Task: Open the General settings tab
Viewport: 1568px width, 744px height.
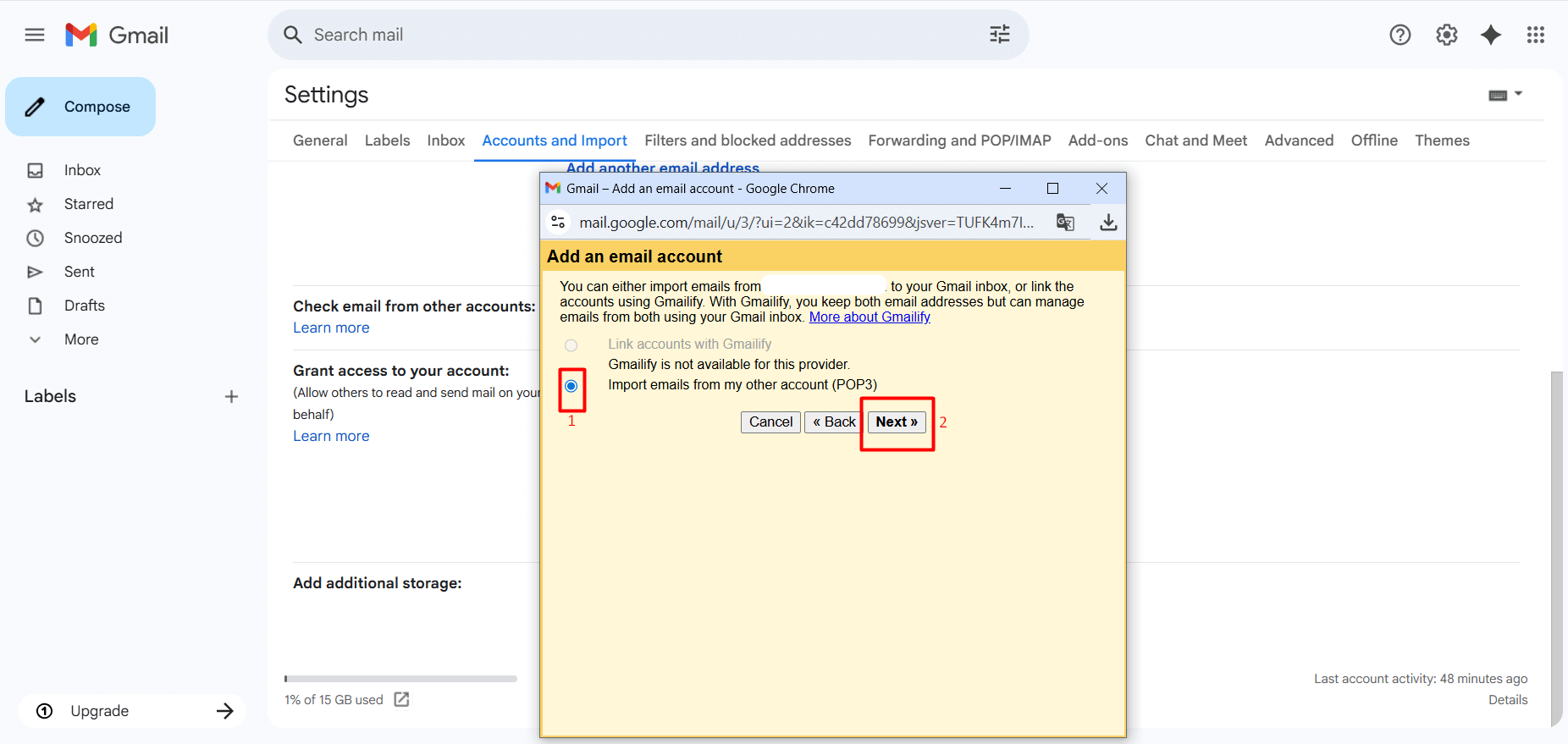Action: 320,141
